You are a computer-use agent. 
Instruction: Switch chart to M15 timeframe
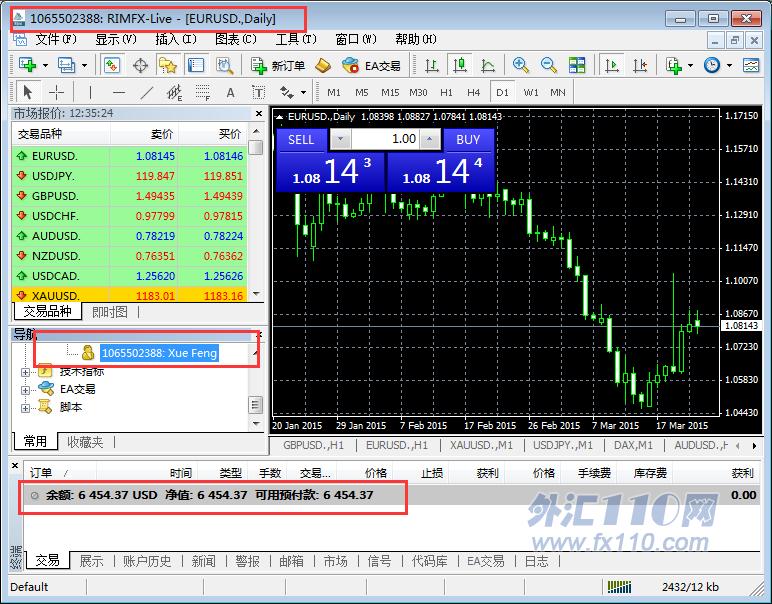[390, 93]
